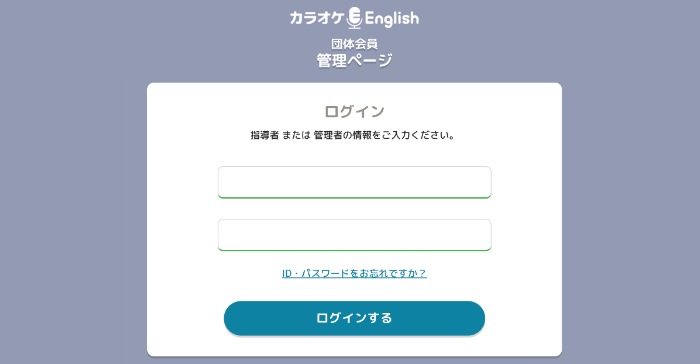Select the upper text box above the password box

click(x=354, y=182)
